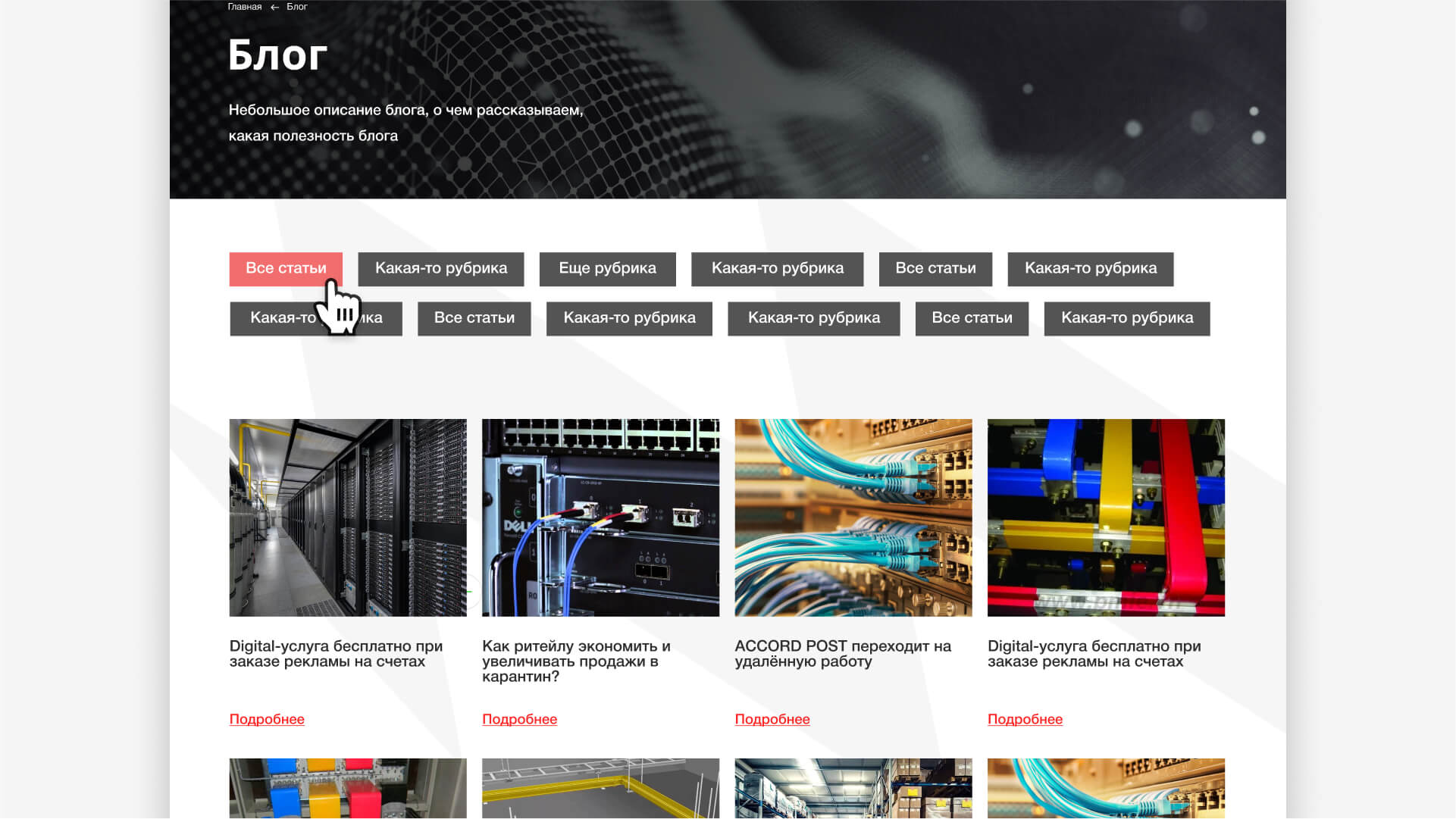Open bottom-row yellow cable tray thumbnail
The width and height of the screenshot is (1456, 819).
tap(600, 788)
